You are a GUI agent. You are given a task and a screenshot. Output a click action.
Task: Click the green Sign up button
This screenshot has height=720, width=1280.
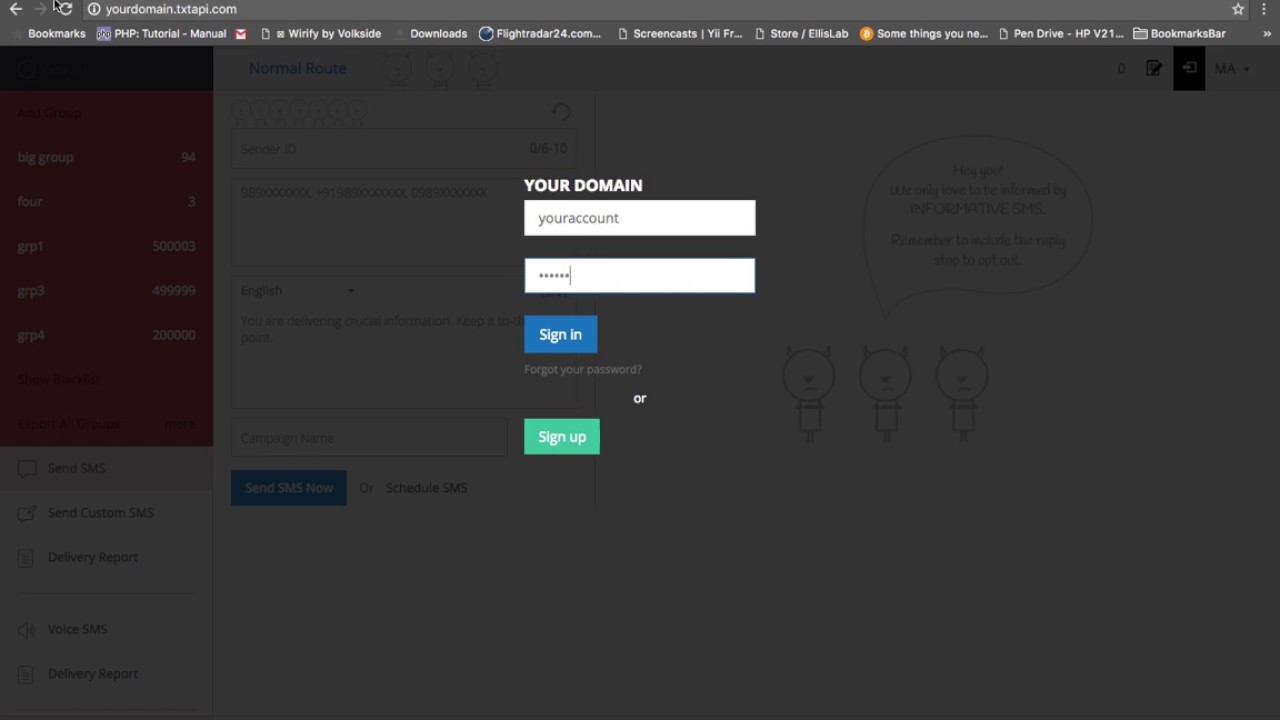click(562, 437)
